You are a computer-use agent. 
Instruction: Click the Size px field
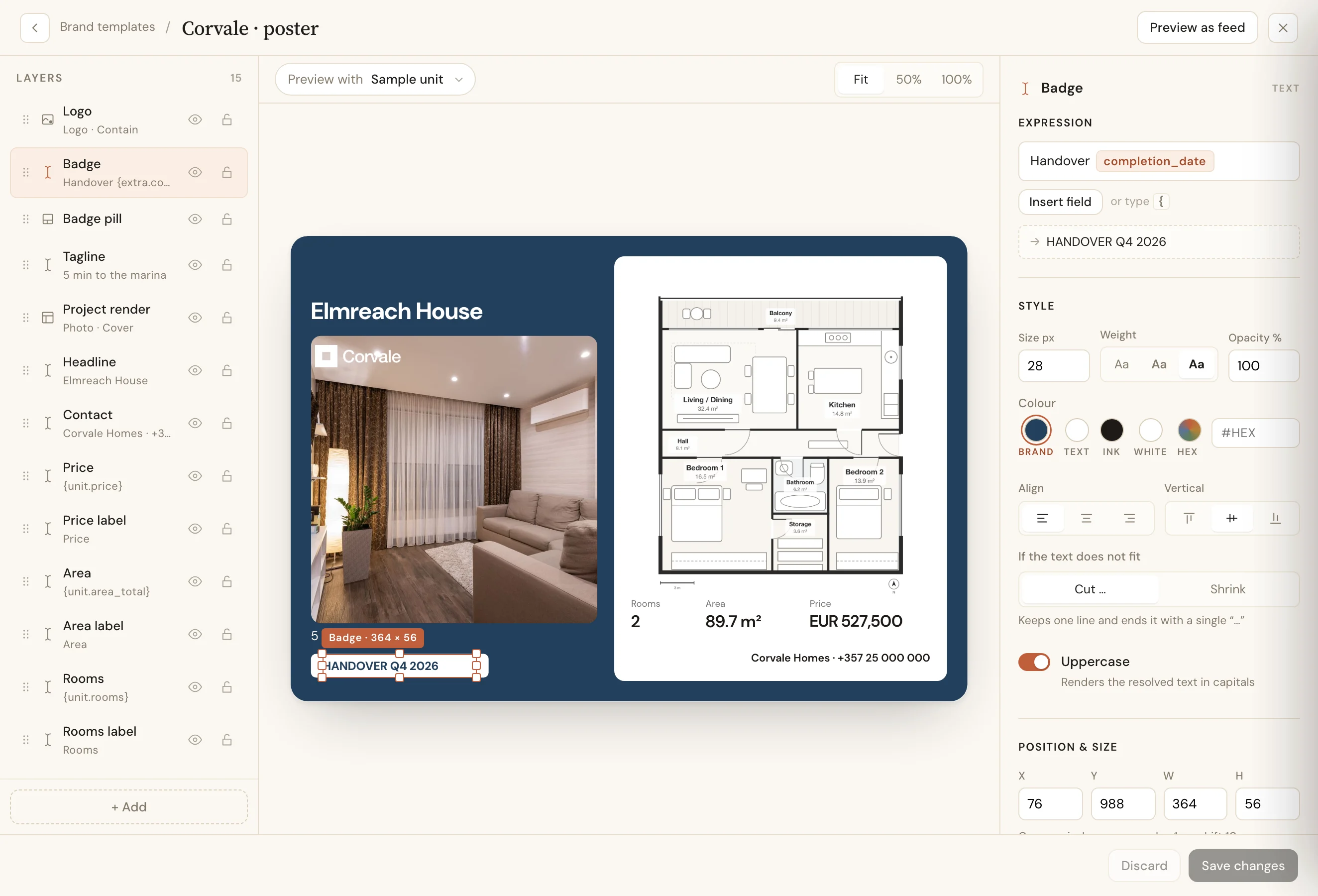pyautogui.click(x=1054, y=366)
